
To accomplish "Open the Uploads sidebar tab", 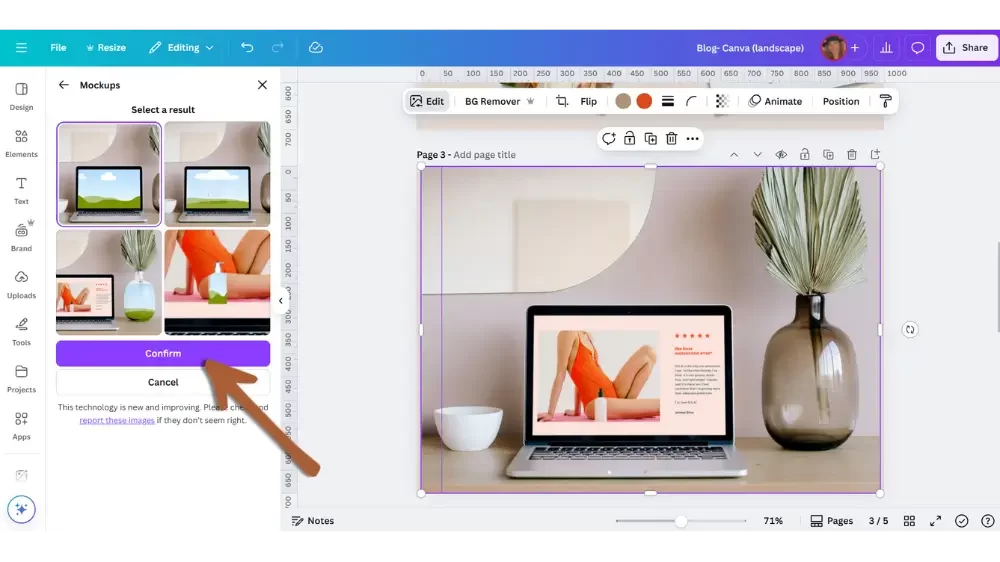I will click(x=21, y=285).
